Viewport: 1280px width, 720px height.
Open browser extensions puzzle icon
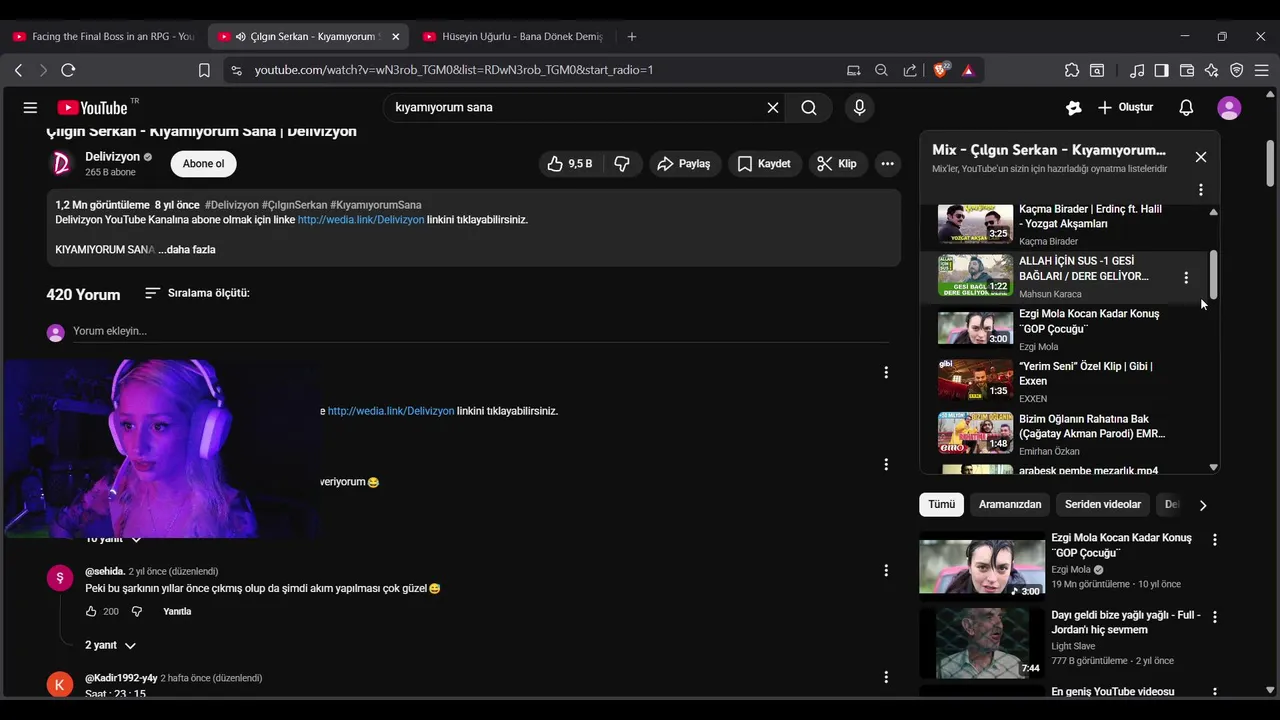tap(1072, 70)
